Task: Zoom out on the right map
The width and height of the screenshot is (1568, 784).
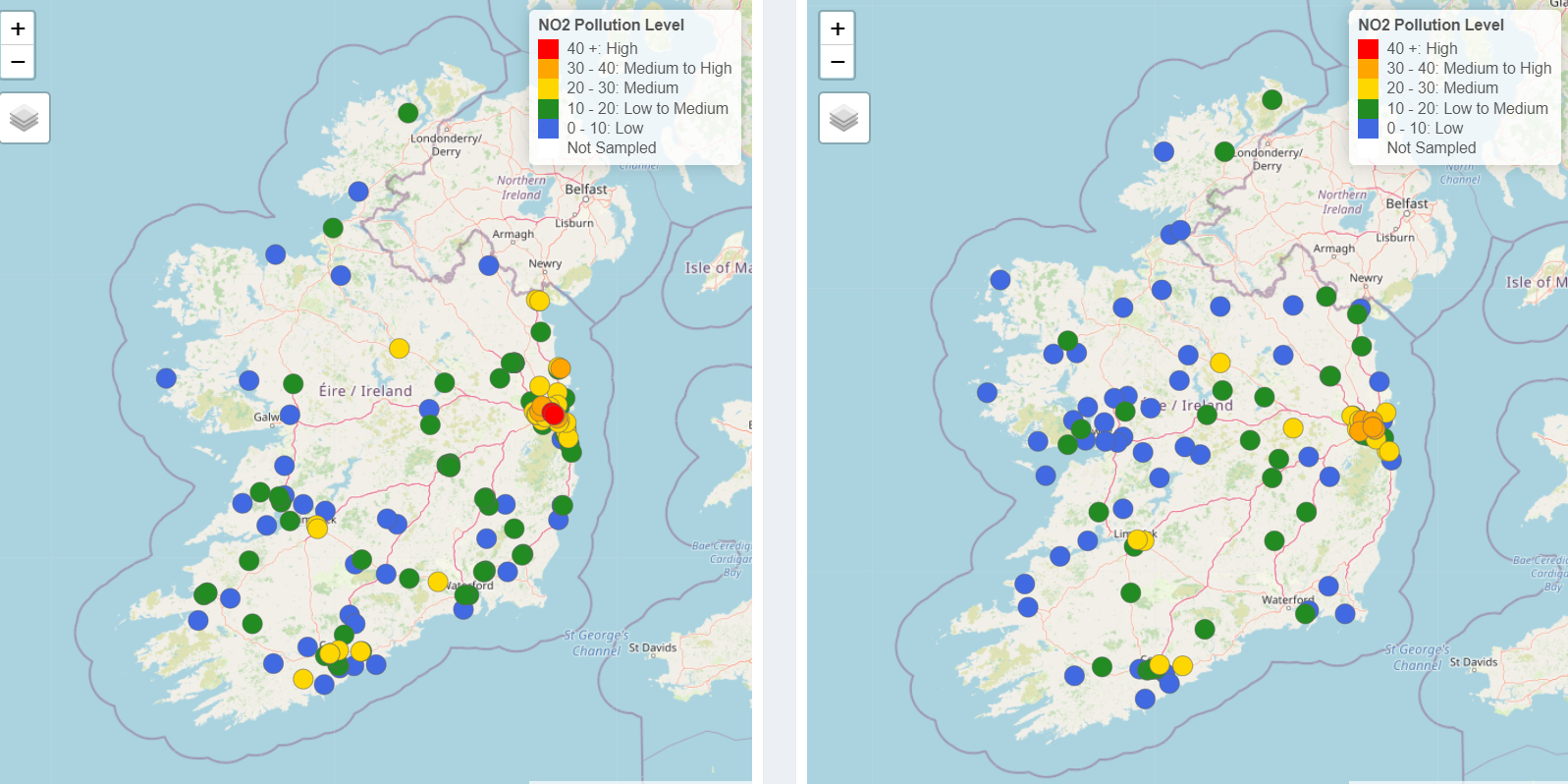Action: 838,62
